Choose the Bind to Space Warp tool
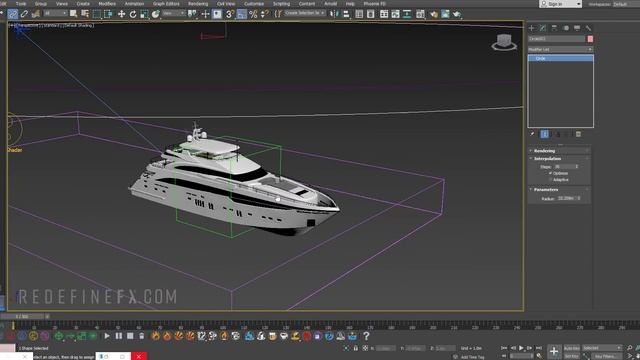The height and width of the screenshot is (360, 640). (36, 14)
